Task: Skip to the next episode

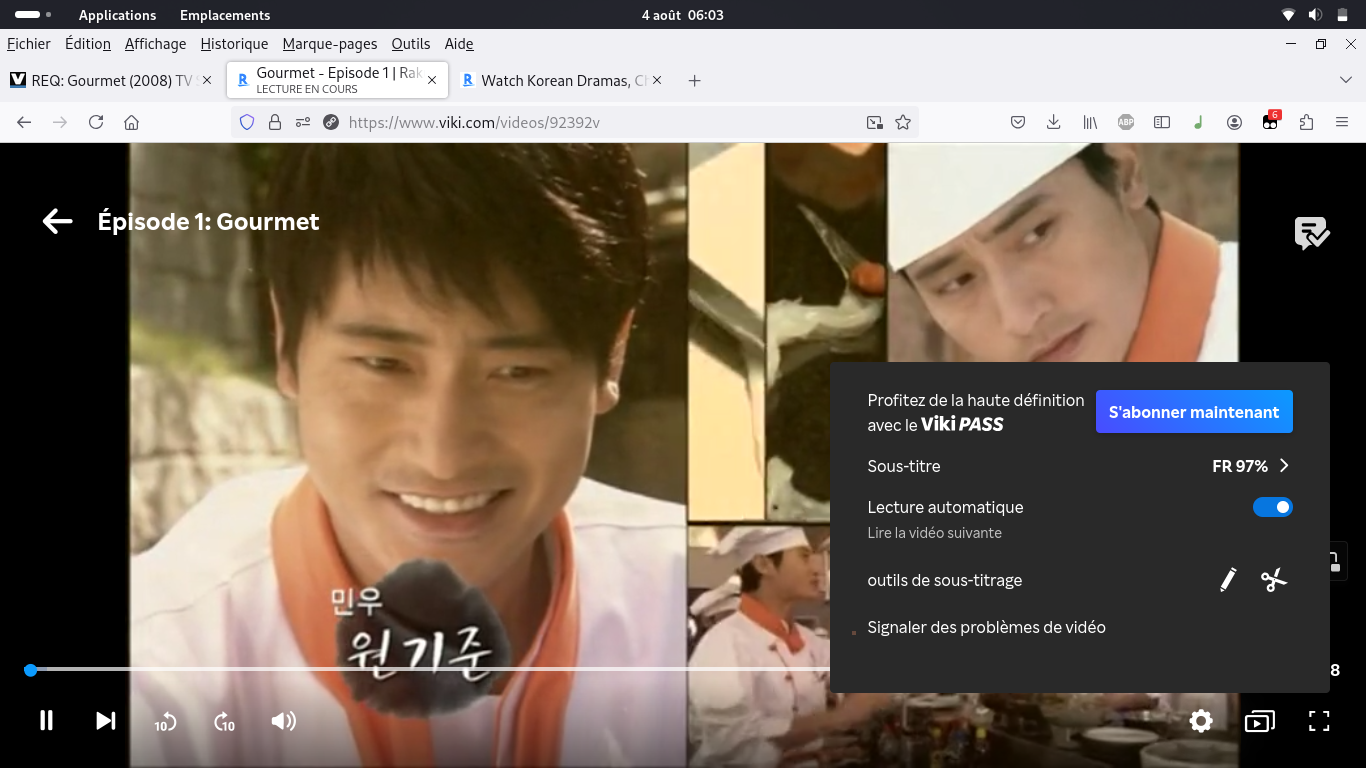Action: tap(105, 721)
